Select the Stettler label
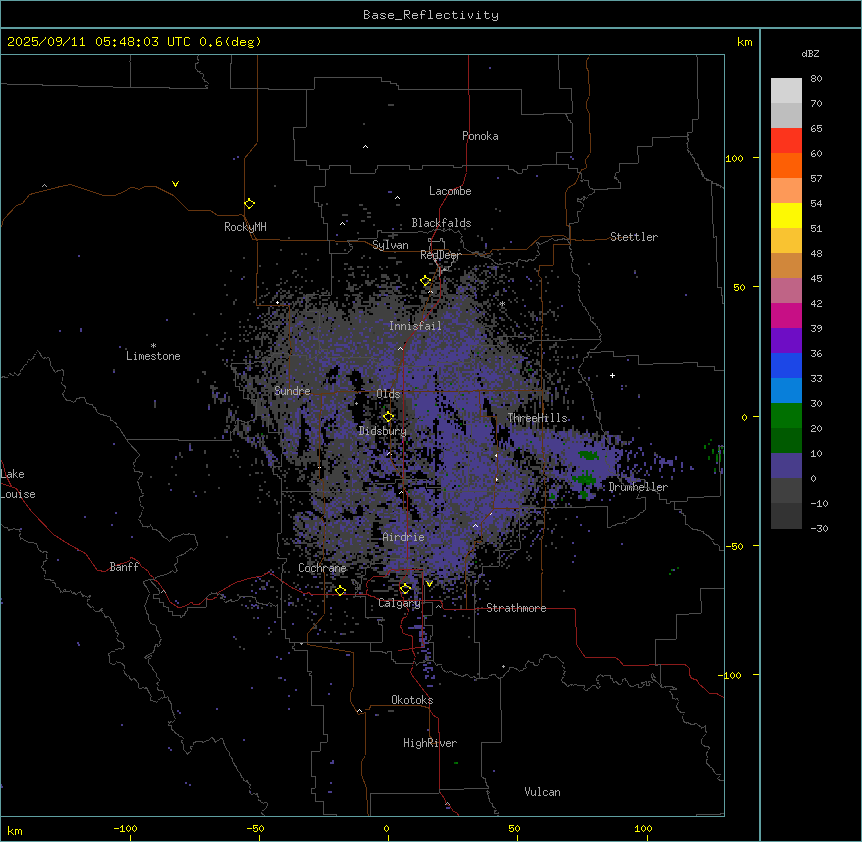 pos(634,237)
